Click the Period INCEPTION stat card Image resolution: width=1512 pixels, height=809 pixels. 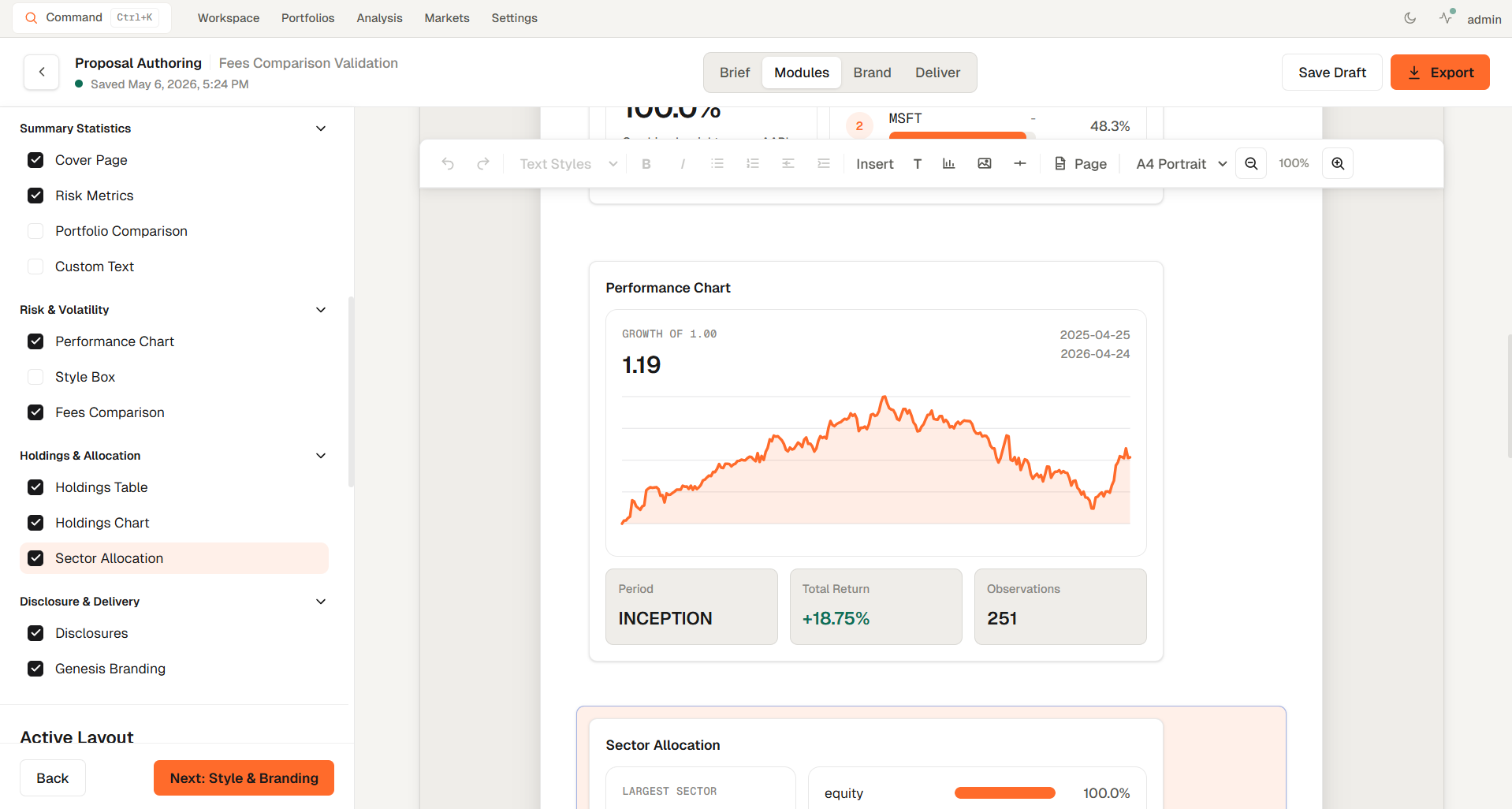(691, 606)
